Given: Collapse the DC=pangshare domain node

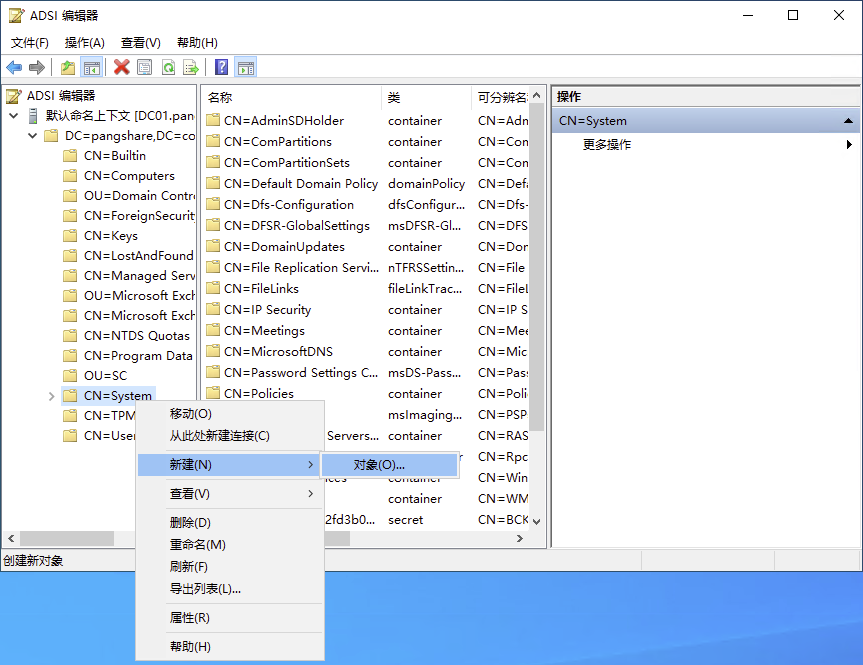Looking at the screenshot, I should coord(32,135).
